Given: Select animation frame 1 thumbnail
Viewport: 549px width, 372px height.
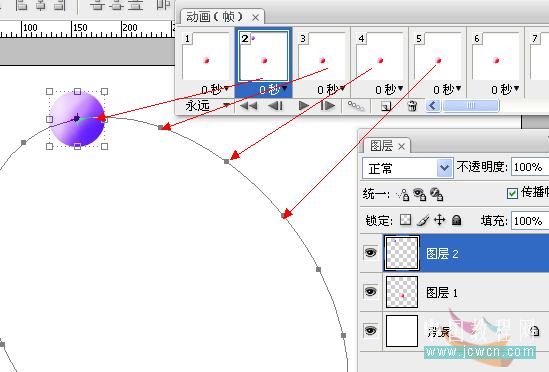Looking at the screenshot, I should click(x=206, y=56).
